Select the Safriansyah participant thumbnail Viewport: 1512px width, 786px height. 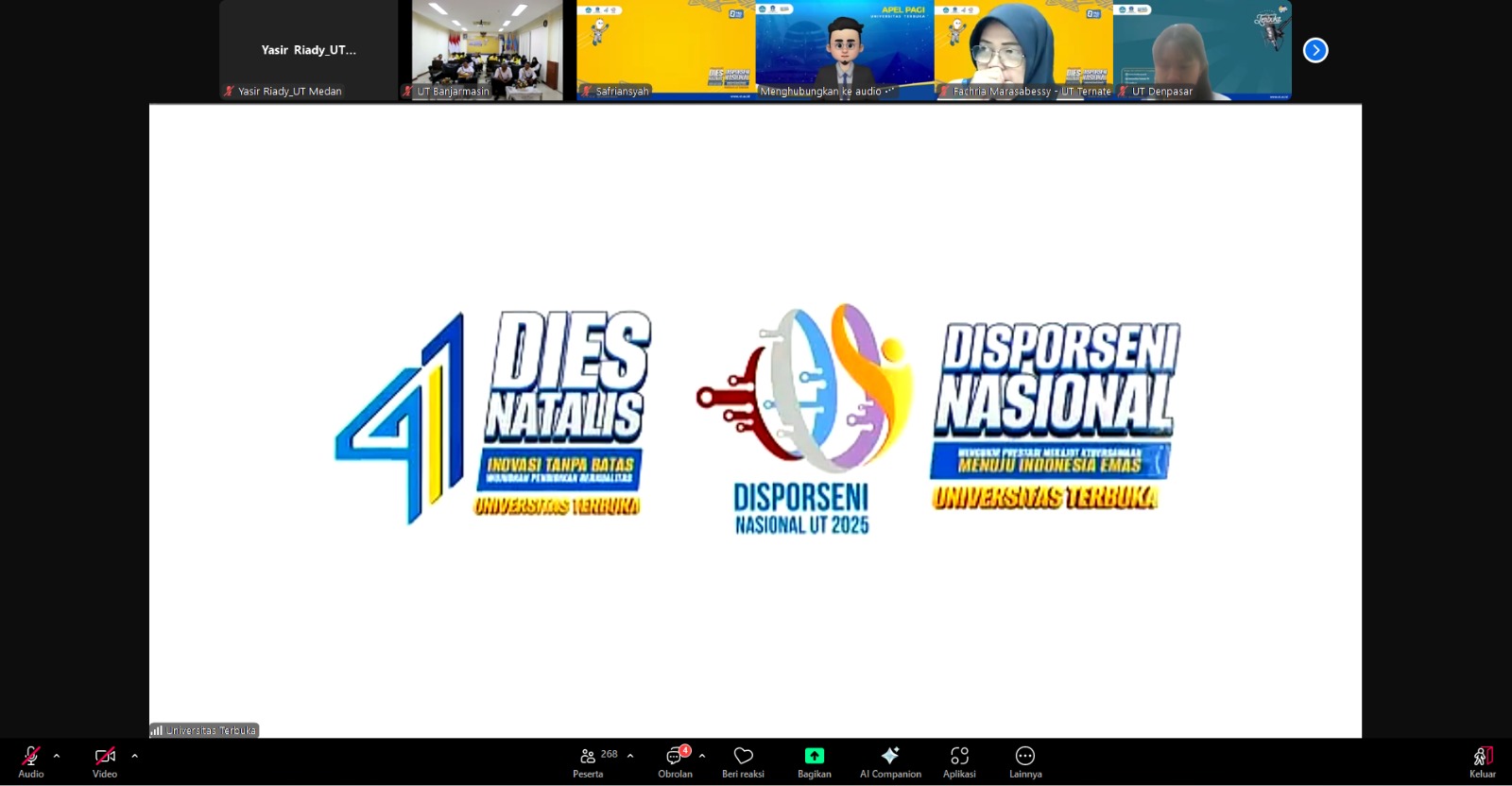click(x=666, y=50)
